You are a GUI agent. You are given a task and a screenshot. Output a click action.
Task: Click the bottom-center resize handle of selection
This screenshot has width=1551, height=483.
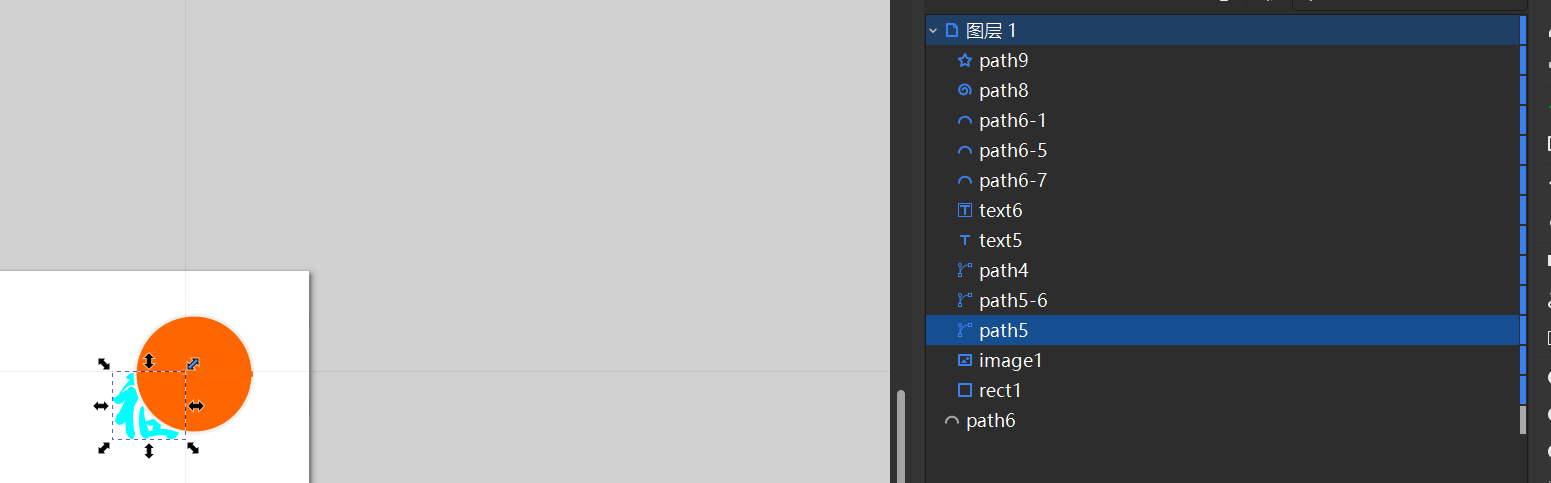tap(149, 451)
